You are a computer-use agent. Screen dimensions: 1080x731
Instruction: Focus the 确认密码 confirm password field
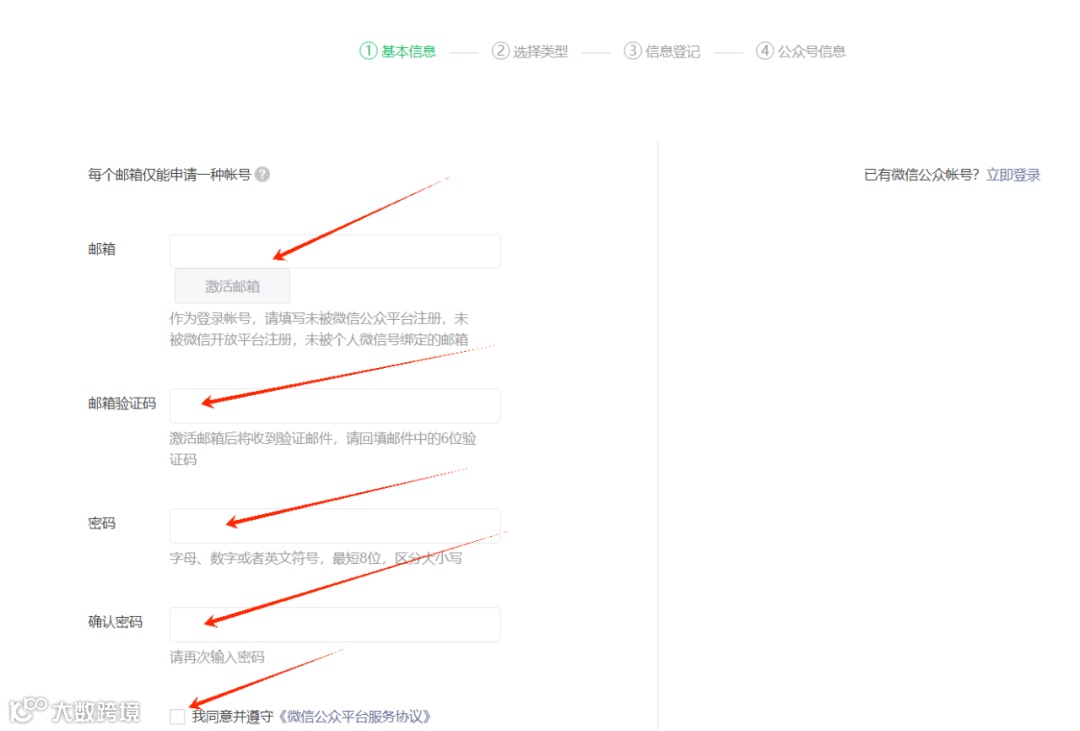click(x=335, y=624)
